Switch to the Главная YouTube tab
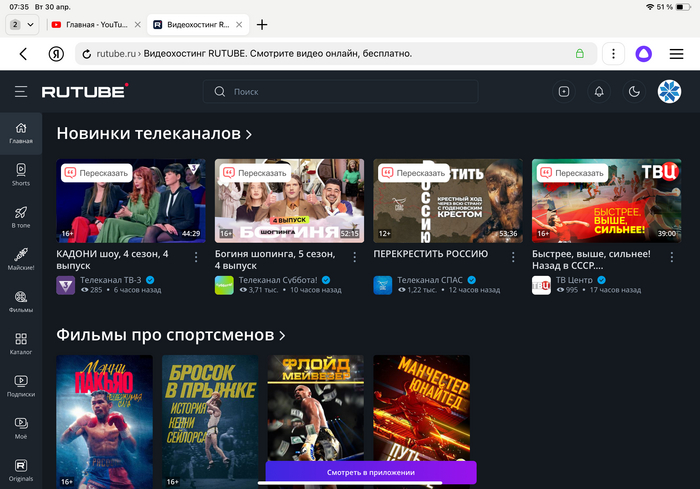This screenshot has height=489, width=700. pos(93,24)
